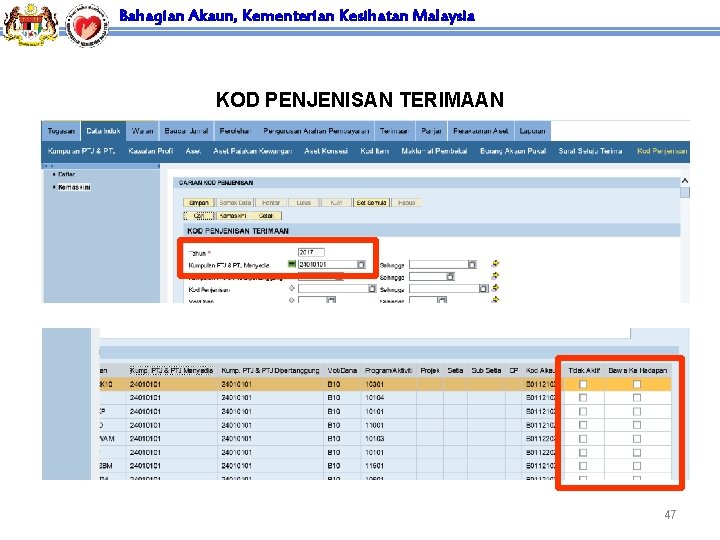Click the Kemaskini button beside Cari

pyautogui.click(x=233, y=216)
